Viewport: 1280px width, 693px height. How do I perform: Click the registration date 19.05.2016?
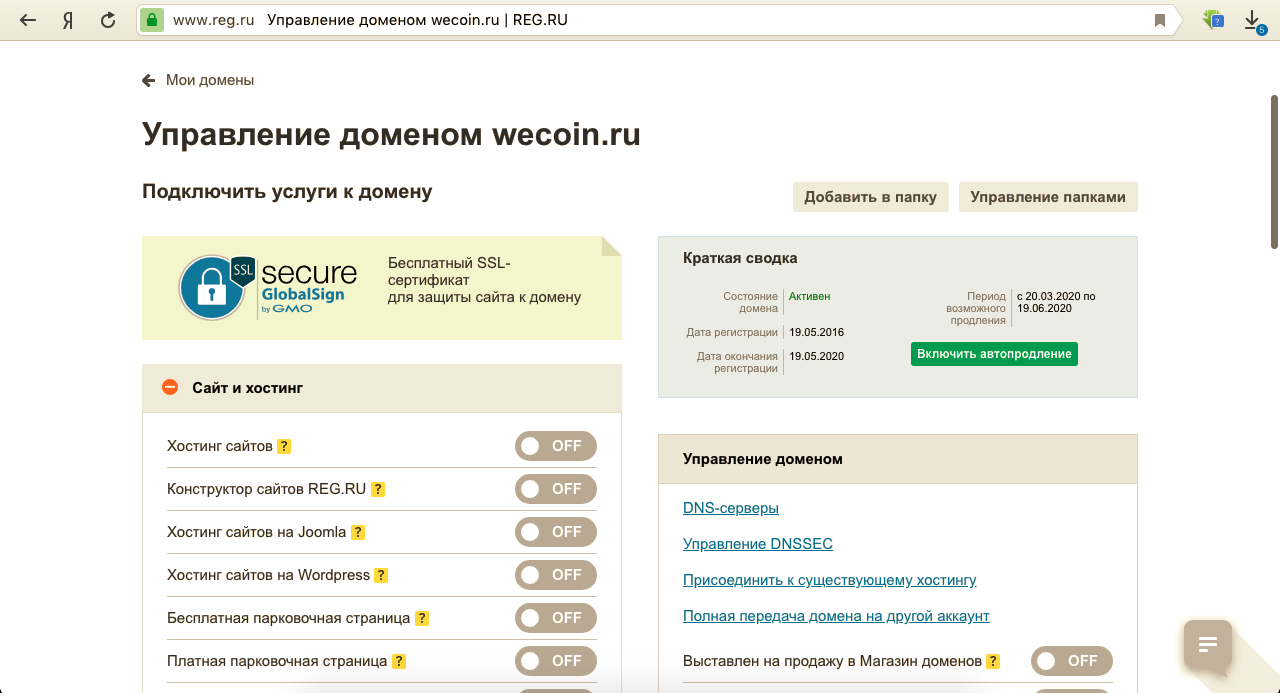816,332
